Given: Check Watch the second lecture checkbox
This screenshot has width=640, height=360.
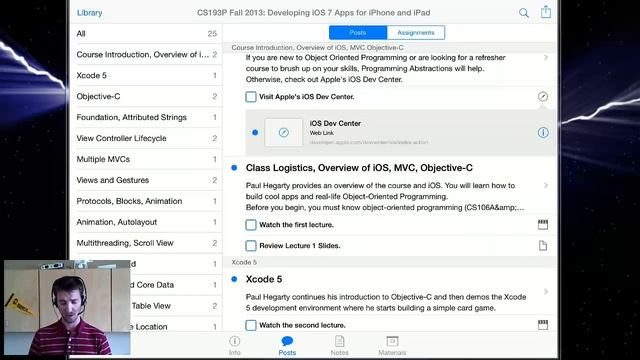Looking at the screenshot, I should click(x=251, y=325).
